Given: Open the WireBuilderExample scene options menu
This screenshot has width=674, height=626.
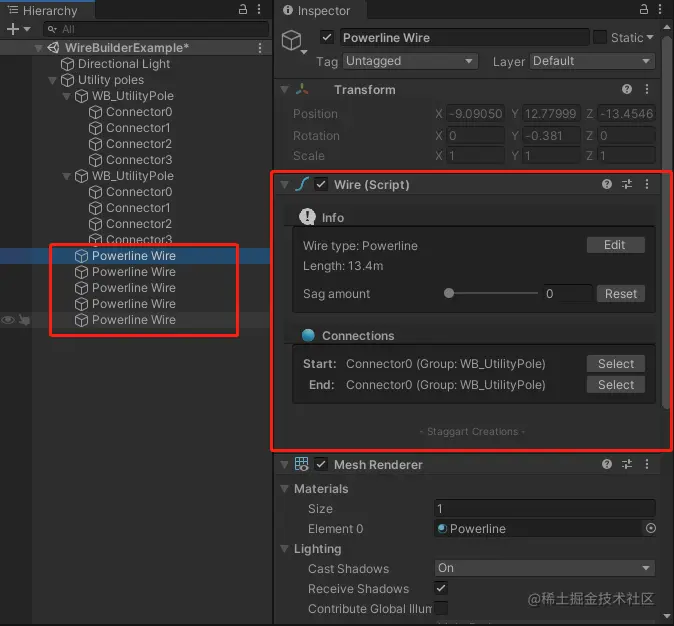Looking at the screenshot, I should click(260, 48).
